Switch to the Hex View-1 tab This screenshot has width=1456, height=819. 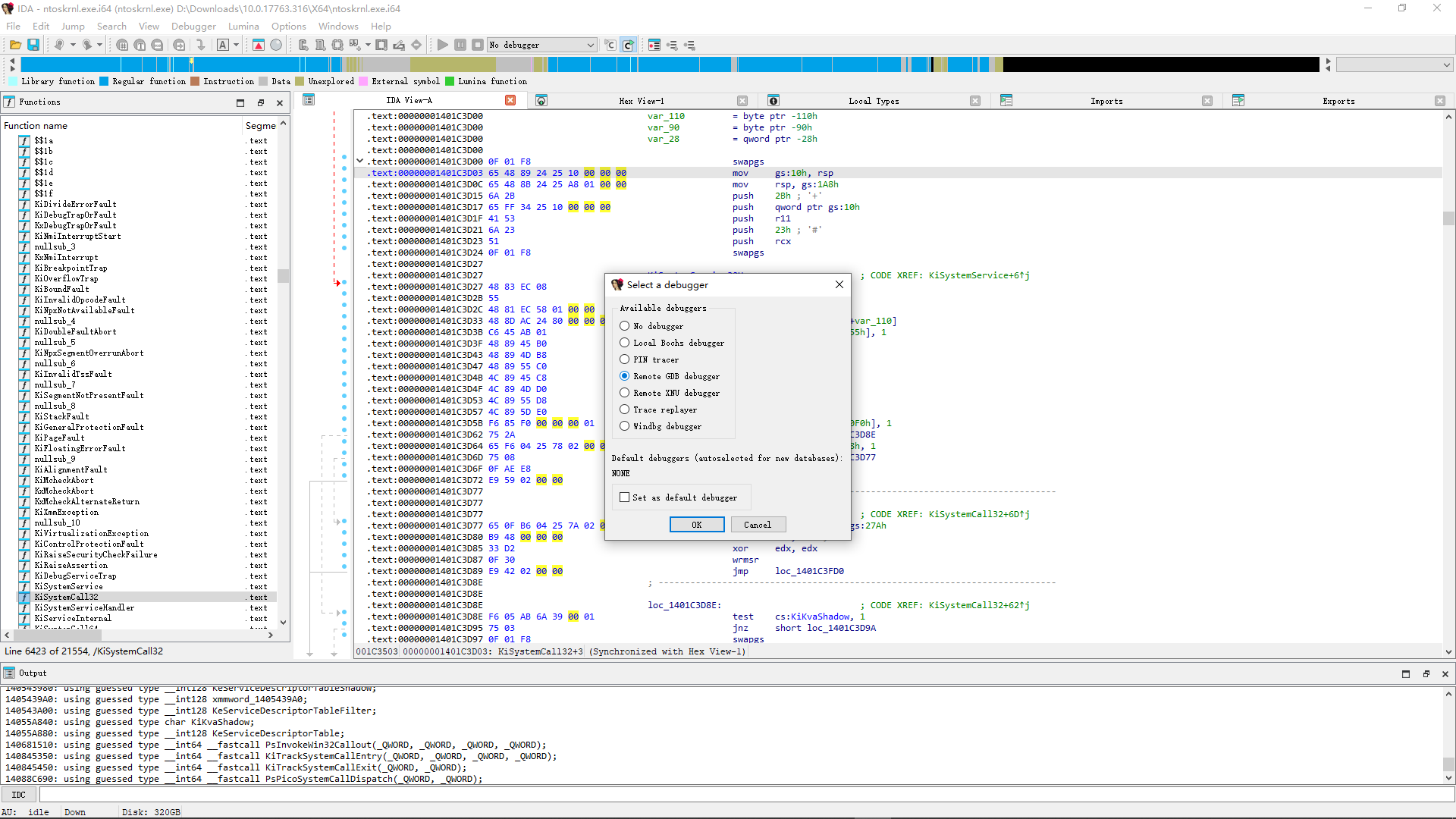point(641,101)
